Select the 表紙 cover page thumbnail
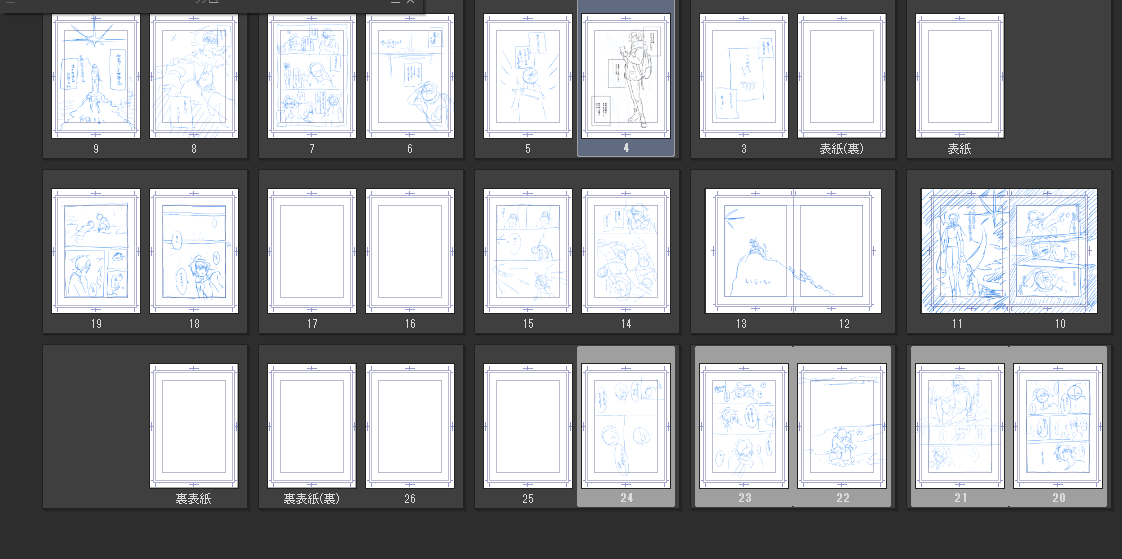The image size is (1122, 559). pos(960,76)
